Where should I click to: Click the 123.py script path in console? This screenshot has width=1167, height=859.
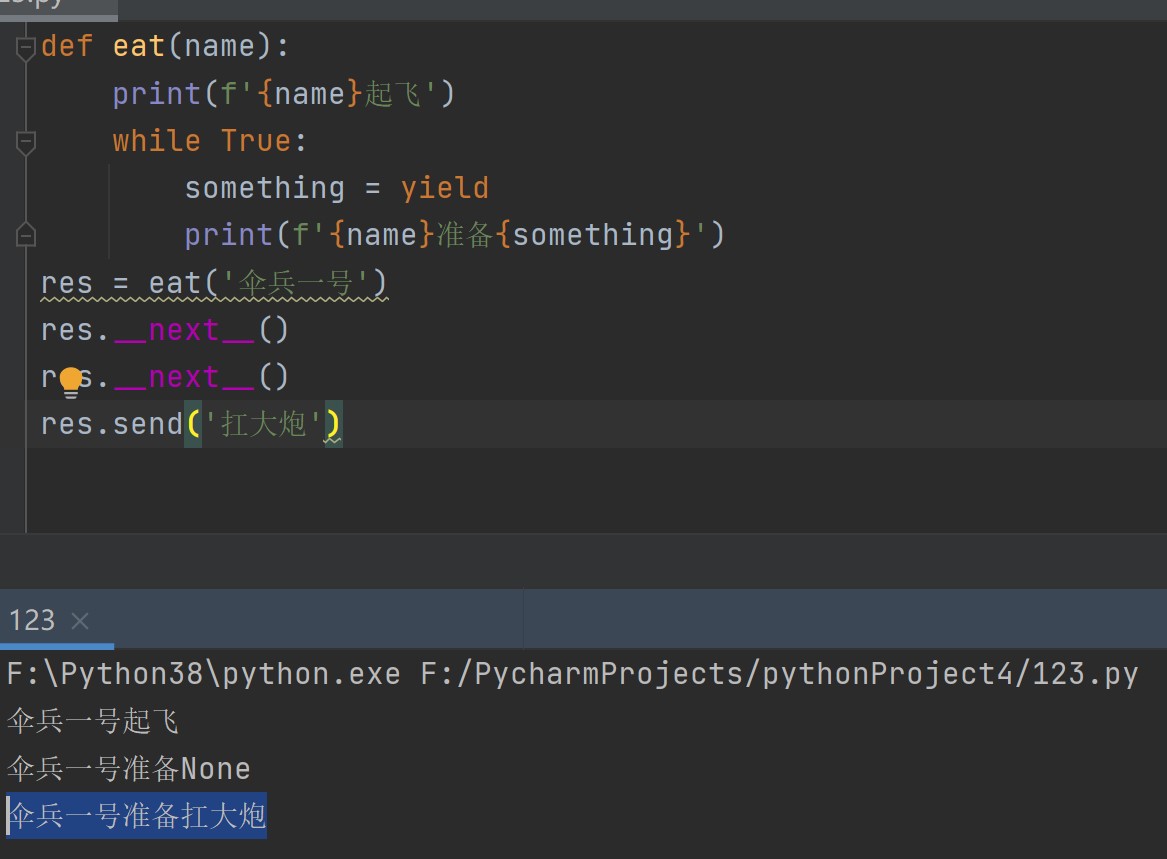(778, 674)
